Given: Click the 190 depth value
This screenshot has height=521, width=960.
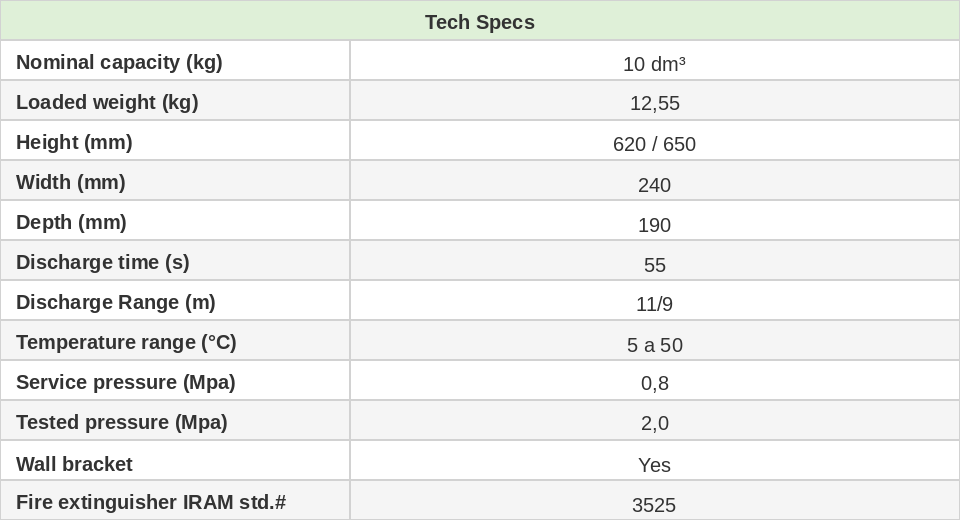Looking at the screenshot, I should click(654, 225).
